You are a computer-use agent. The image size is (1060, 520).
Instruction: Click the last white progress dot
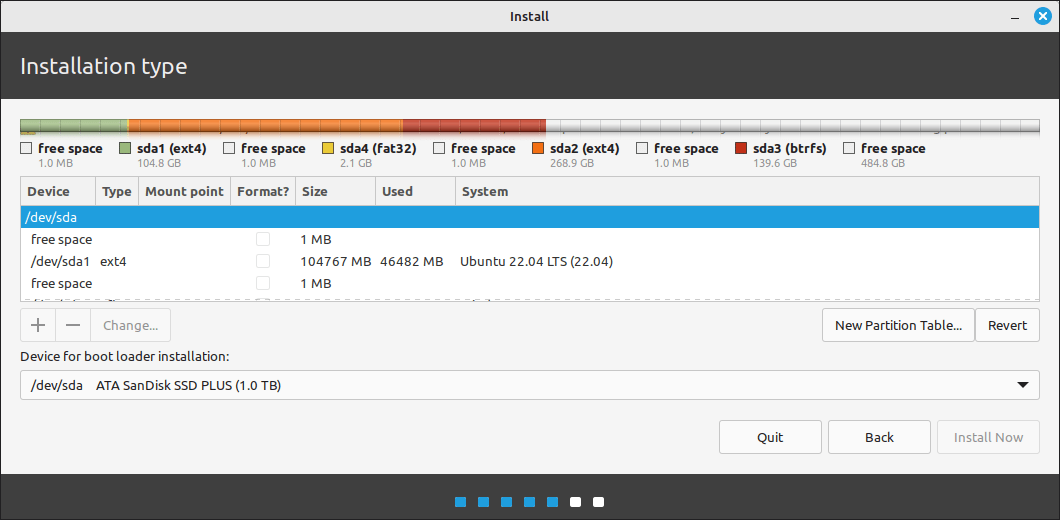click(x=598, y=502)
